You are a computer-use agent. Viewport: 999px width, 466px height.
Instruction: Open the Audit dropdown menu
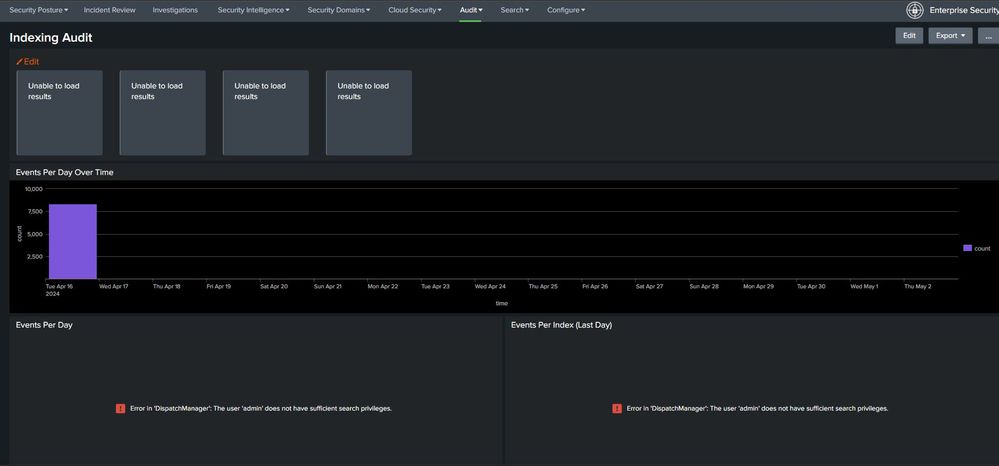(471, 10)
